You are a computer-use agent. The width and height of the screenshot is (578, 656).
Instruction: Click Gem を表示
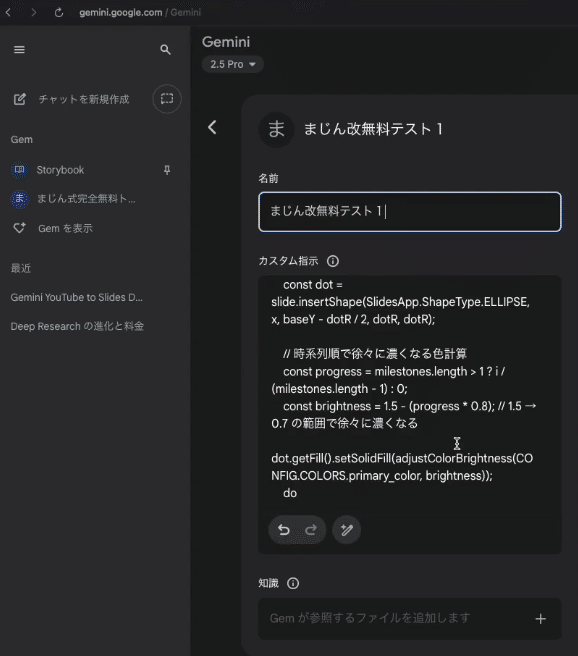(65, 228)
